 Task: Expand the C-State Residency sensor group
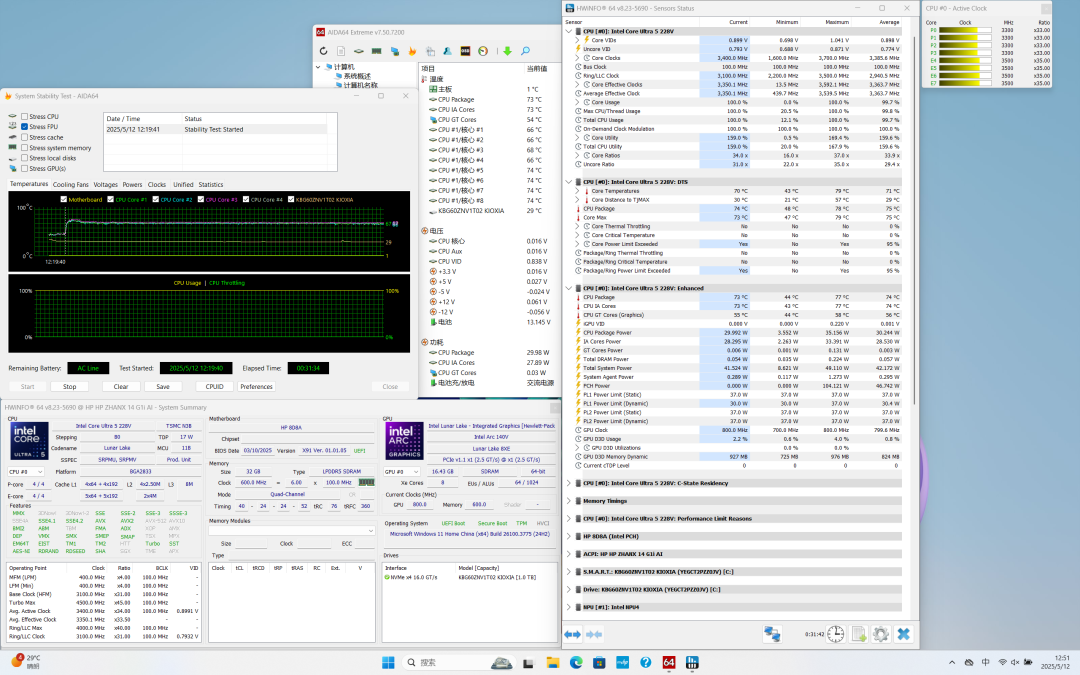[x=569, y=483]
